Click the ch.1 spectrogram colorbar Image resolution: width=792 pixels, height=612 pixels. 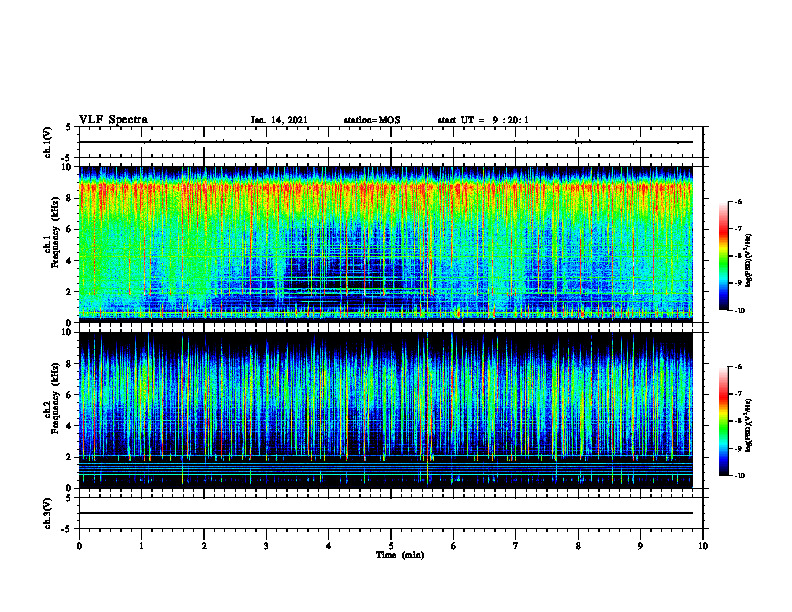pos(724,256)
